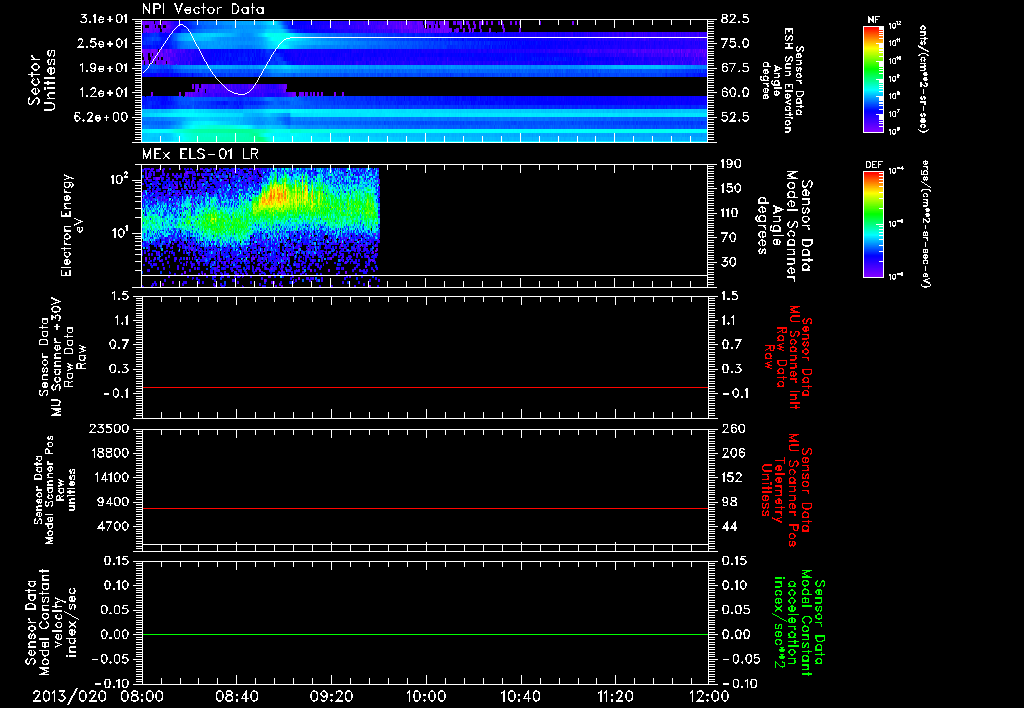This screenshot has width=1024, height=708.
Task: Click the red hot spot in ELS spectrogram
Action: [x=278, y=194]
